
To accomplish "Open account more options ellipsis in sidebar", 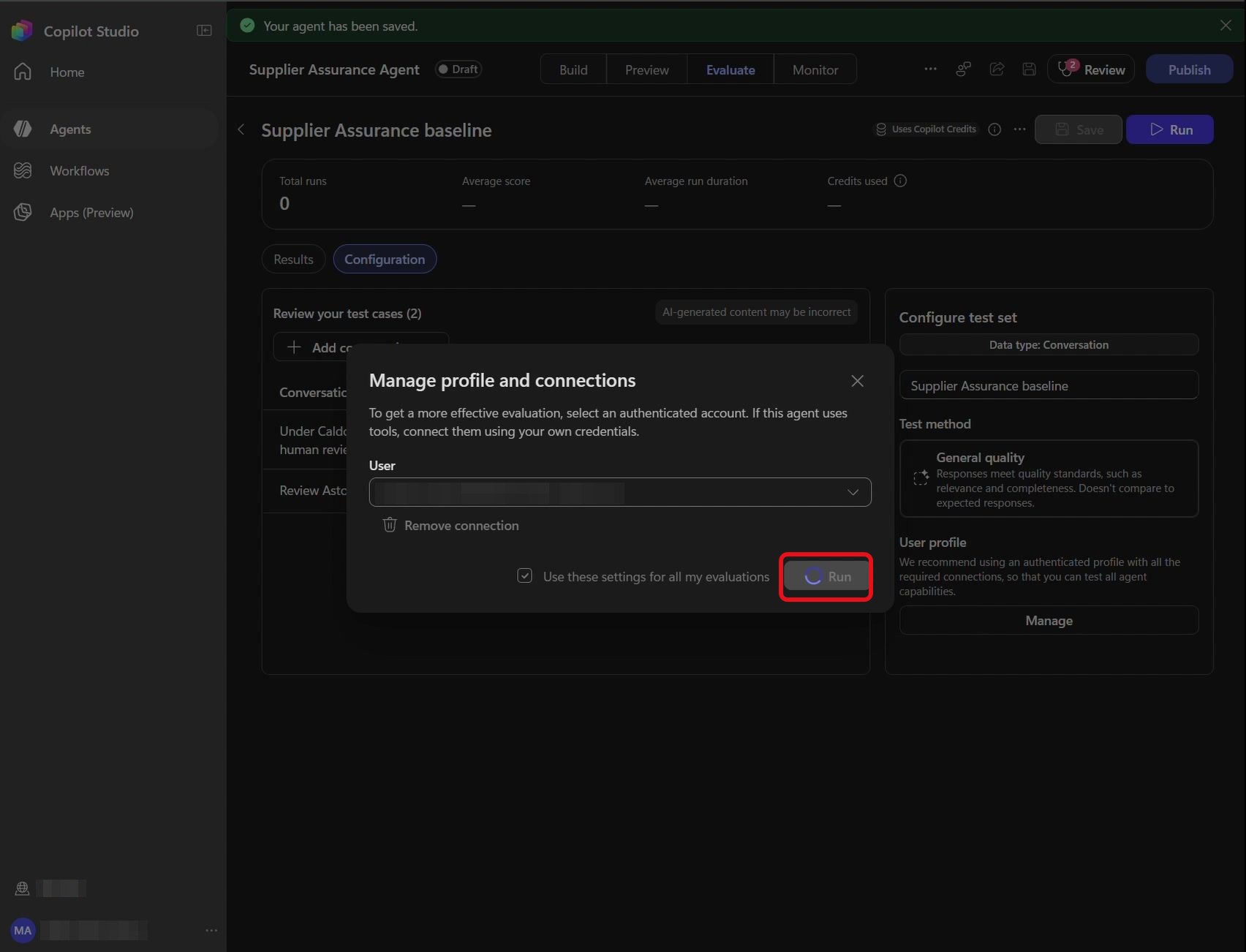I will click(x=211, y=930).
